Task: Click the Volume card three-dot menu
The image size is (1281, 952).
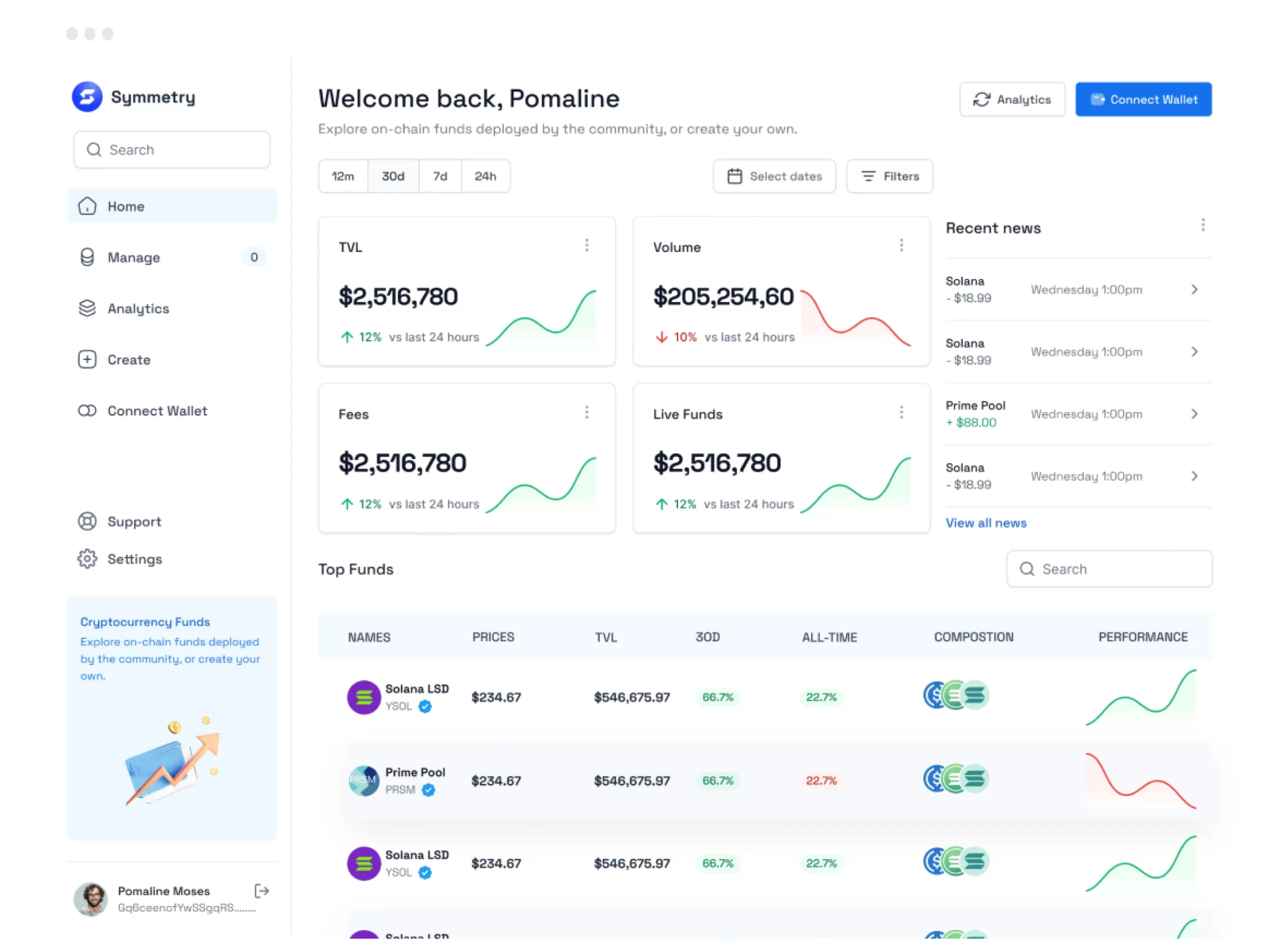Action: click(x=902, y=246)
